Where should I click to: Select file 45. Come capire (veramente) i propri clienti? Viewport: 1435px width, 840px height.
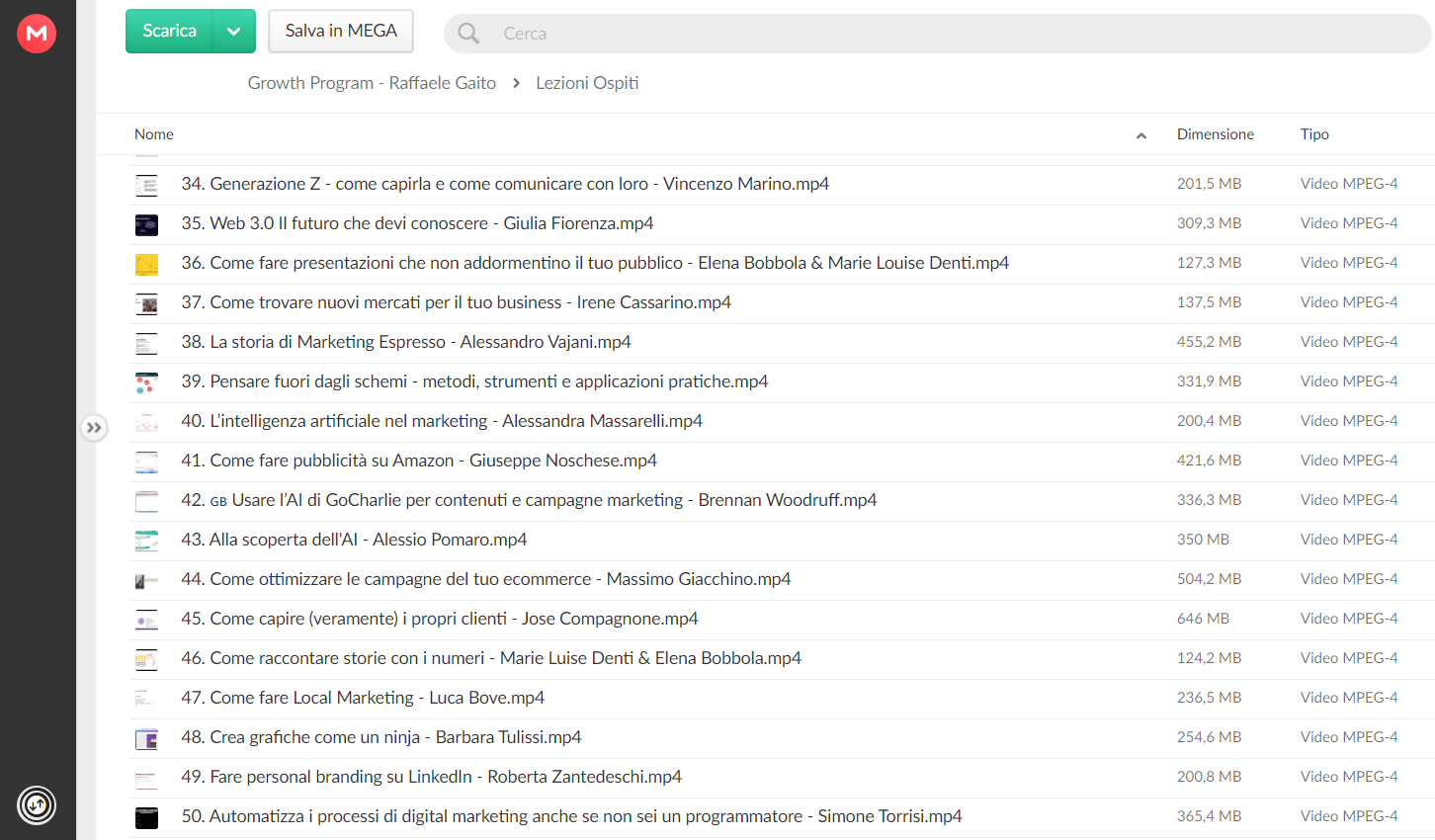pyautogui.click(x=781, y=620)
